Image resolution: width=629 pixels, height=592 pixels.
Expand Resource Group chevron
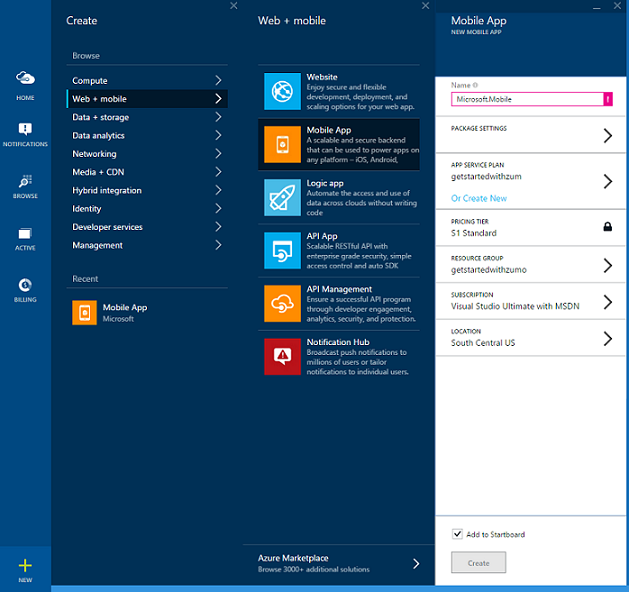[608, 265]
